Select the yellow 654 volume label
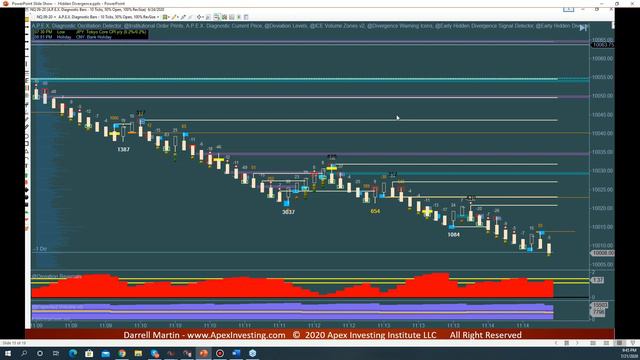 [375, 211]
